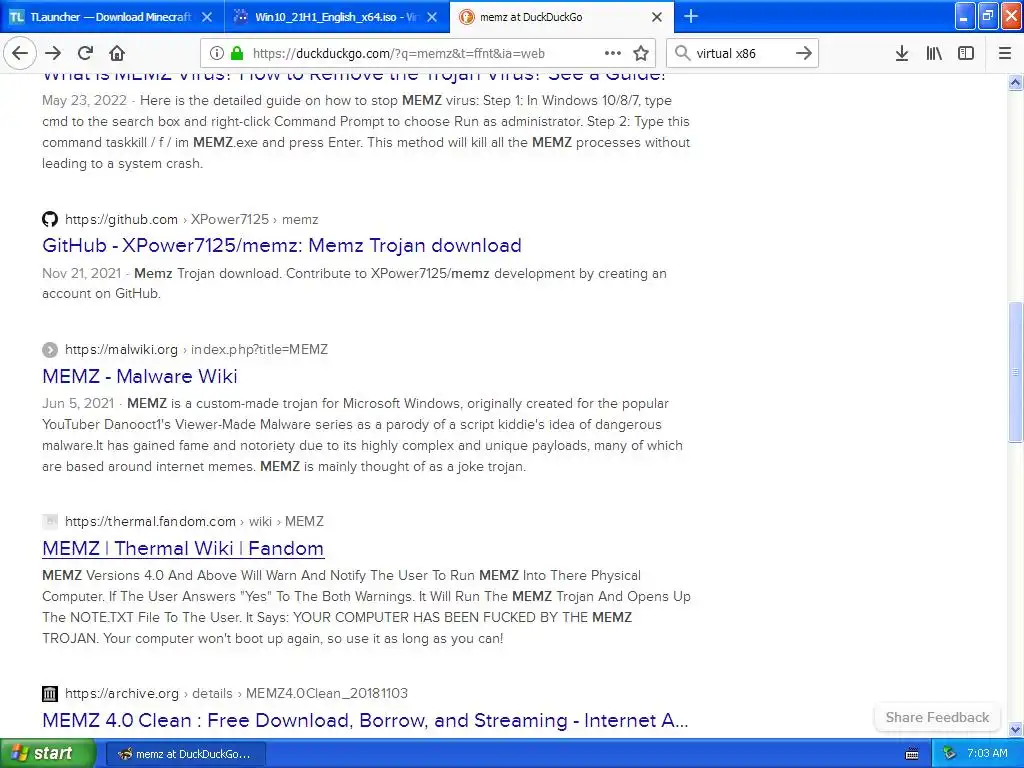
Task: Click the Nov 21, 2021 result date
Action: click(82, 273)
